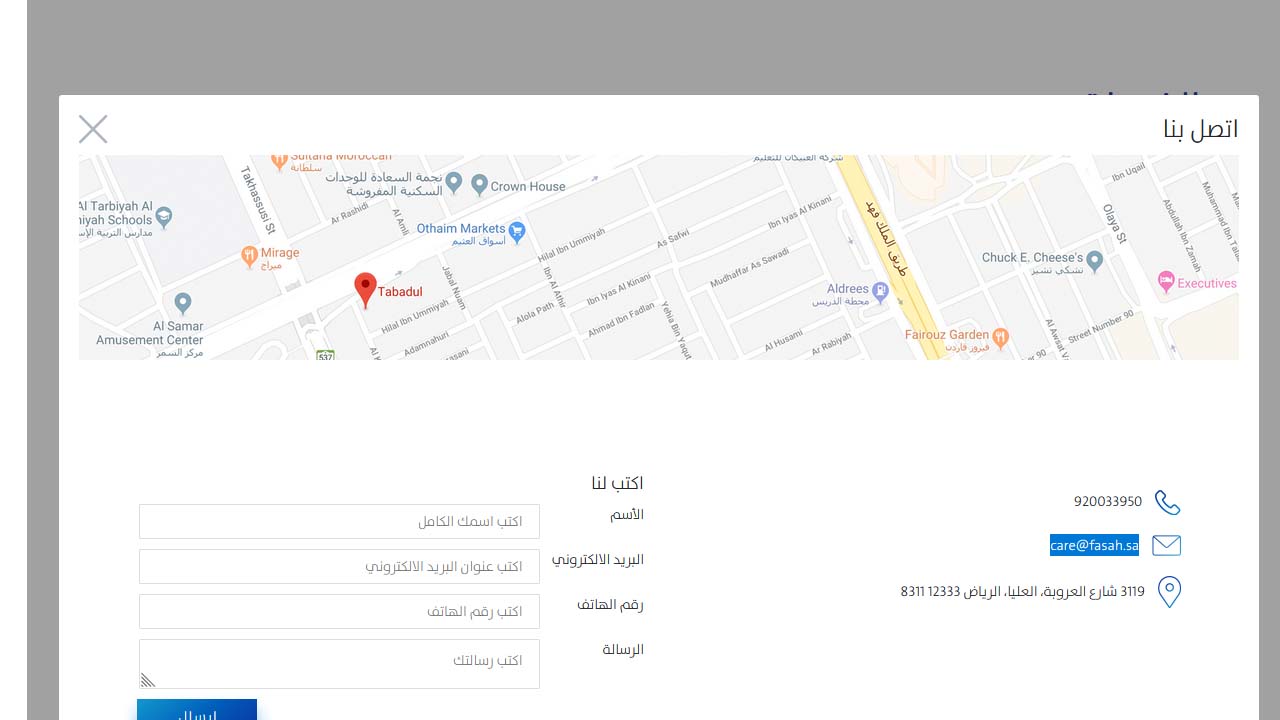Viewport: 1280px width, 720px height.
Task: Click the الرسالة field label
Action: 623,649
